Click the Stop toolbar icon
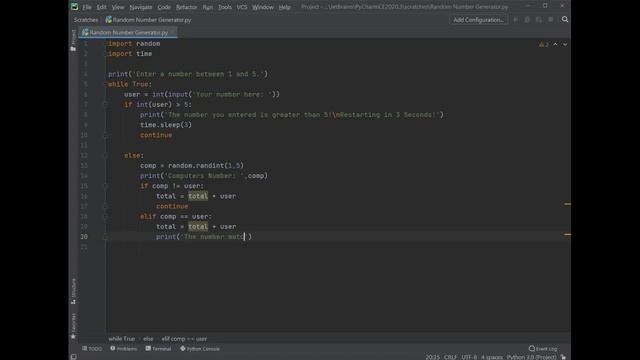The image size is (640, 360). 551,20
